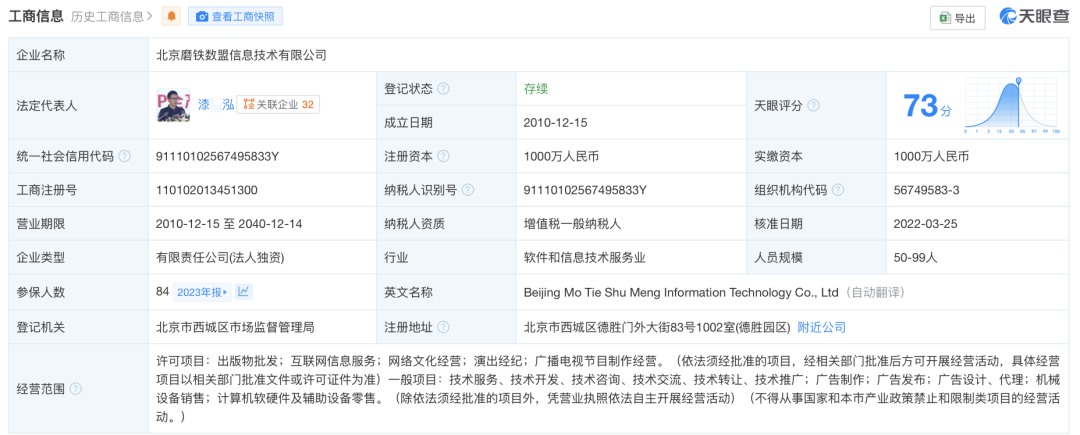Click organization code 56749583-3
Viewport: 1080px width, 435px height.
(x=926, y=190)
